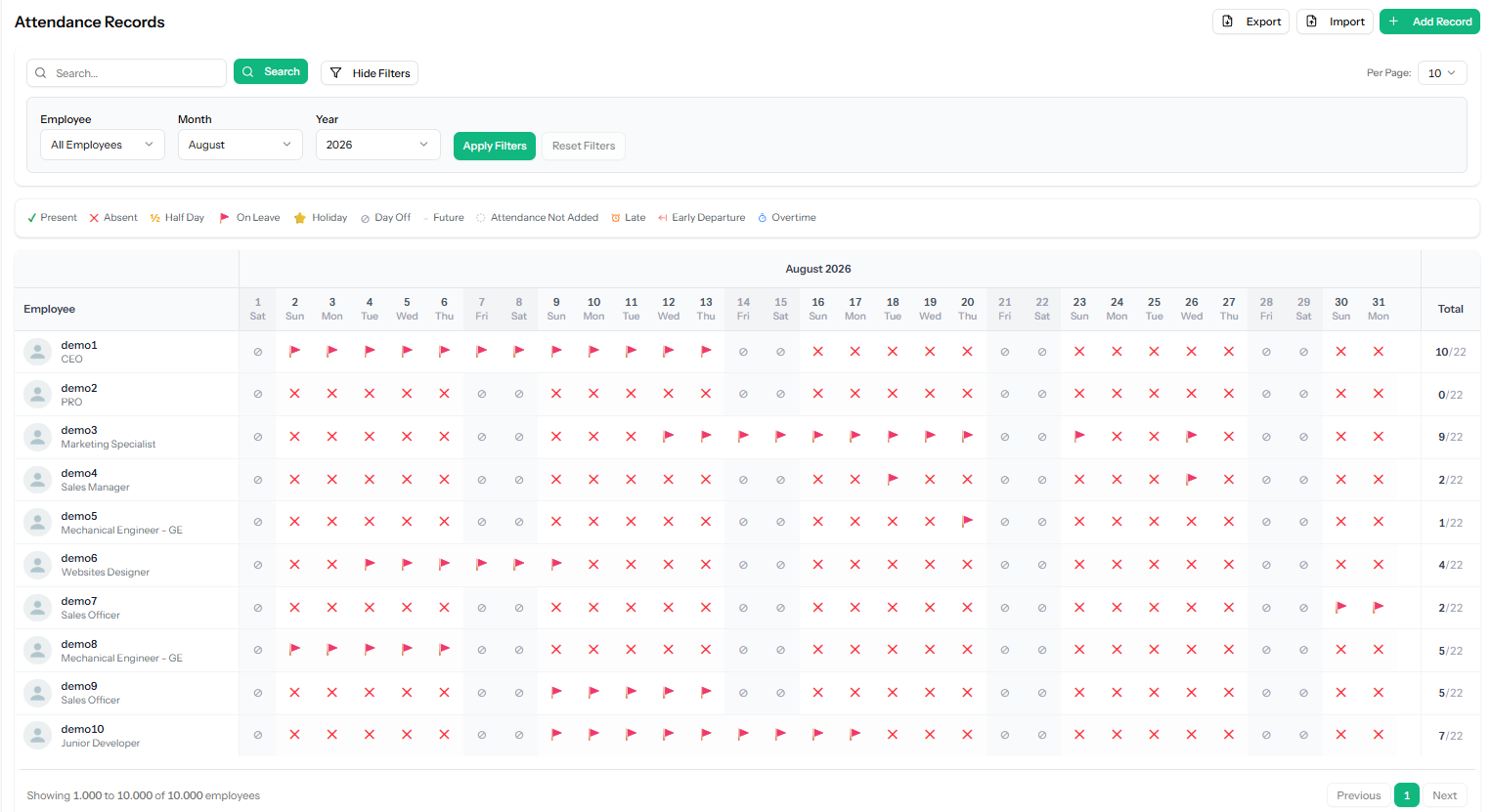Click demo1's on-leave flag for August 2
The height and width of the screenshot is (812, 1491).
[x=295, y=351]
